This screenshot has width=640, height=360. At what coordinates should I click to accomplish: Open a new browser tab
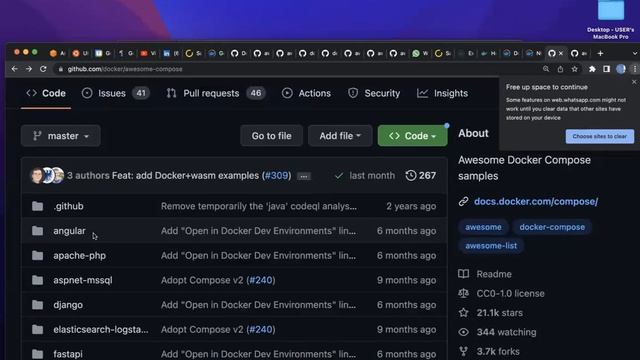tap(600, 53)
